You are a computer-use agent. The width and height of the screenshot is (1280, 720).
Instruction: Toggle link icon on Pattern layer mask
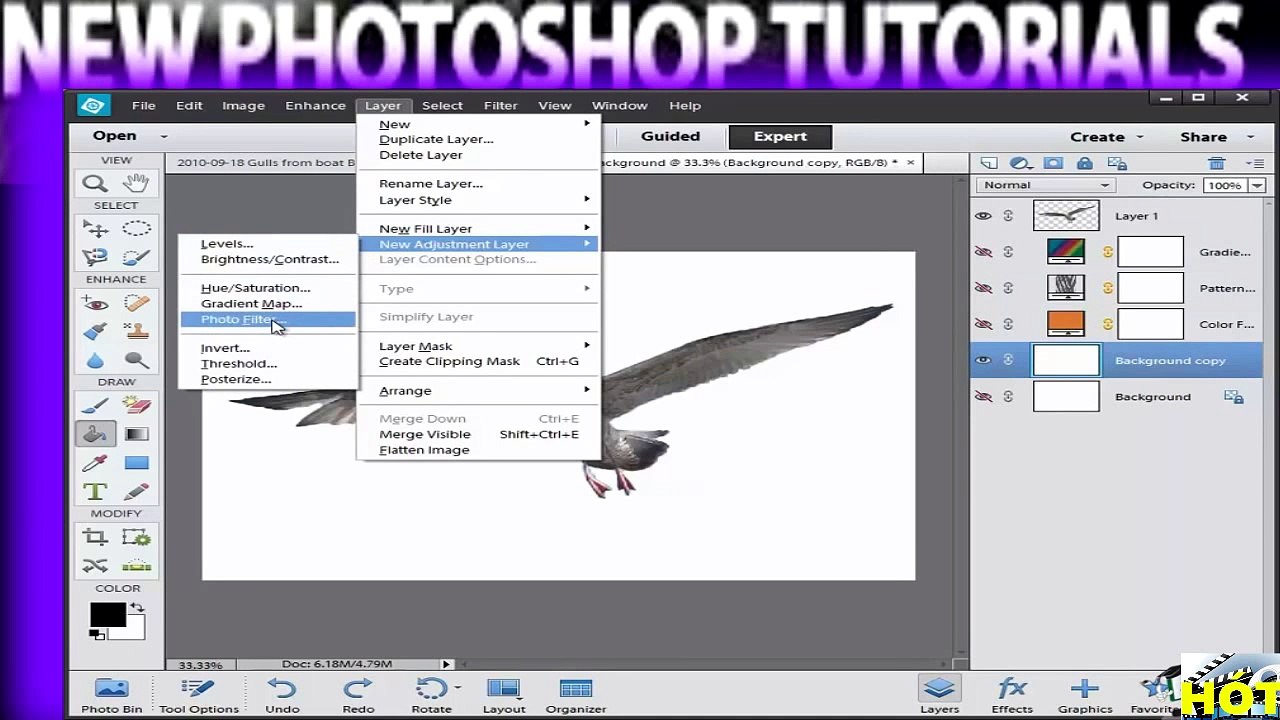pos(1107,288)
